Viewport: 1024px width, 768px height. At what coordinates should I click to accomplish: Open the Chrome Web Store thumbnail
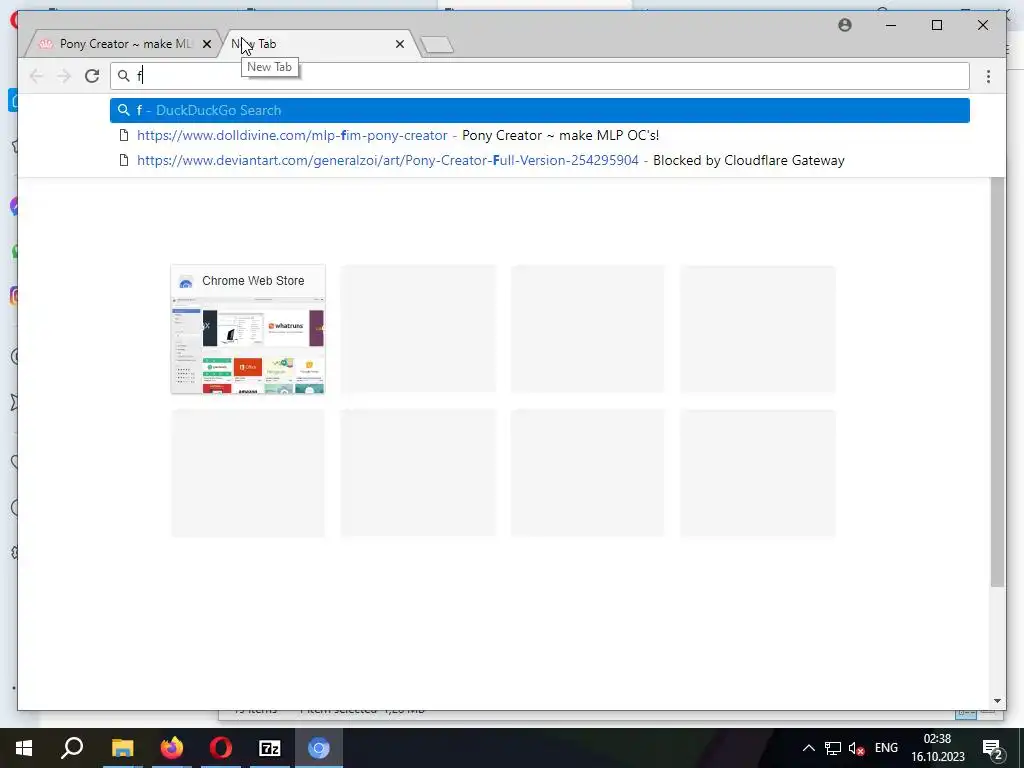[x=248, y=329]
